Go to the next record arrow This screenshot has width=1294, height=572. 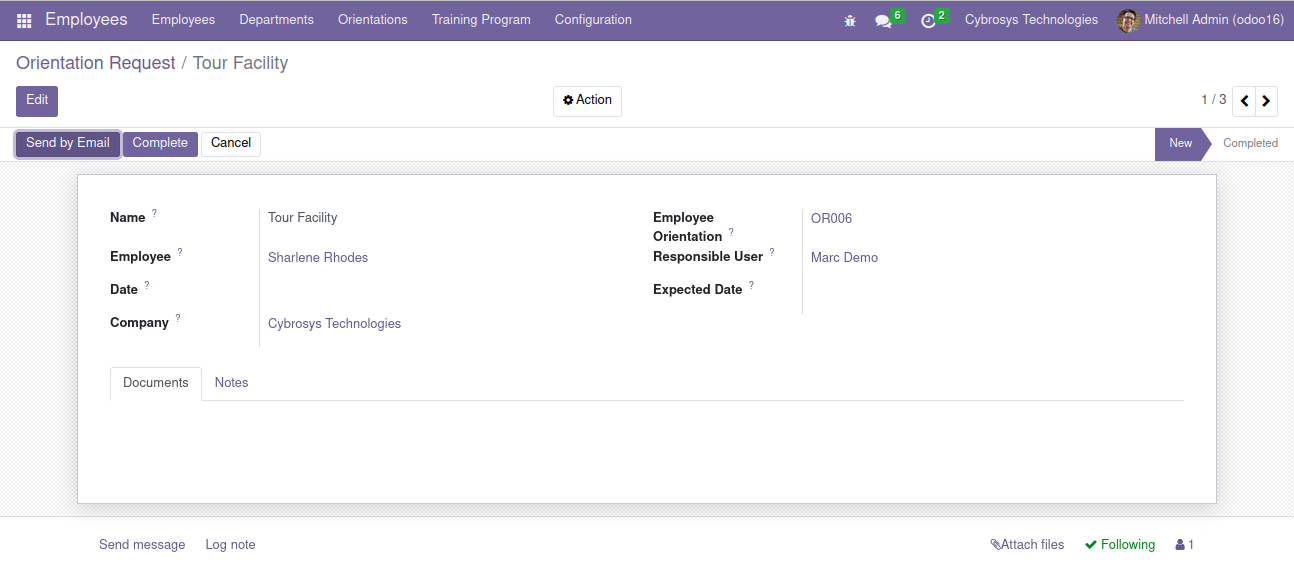1267,101
